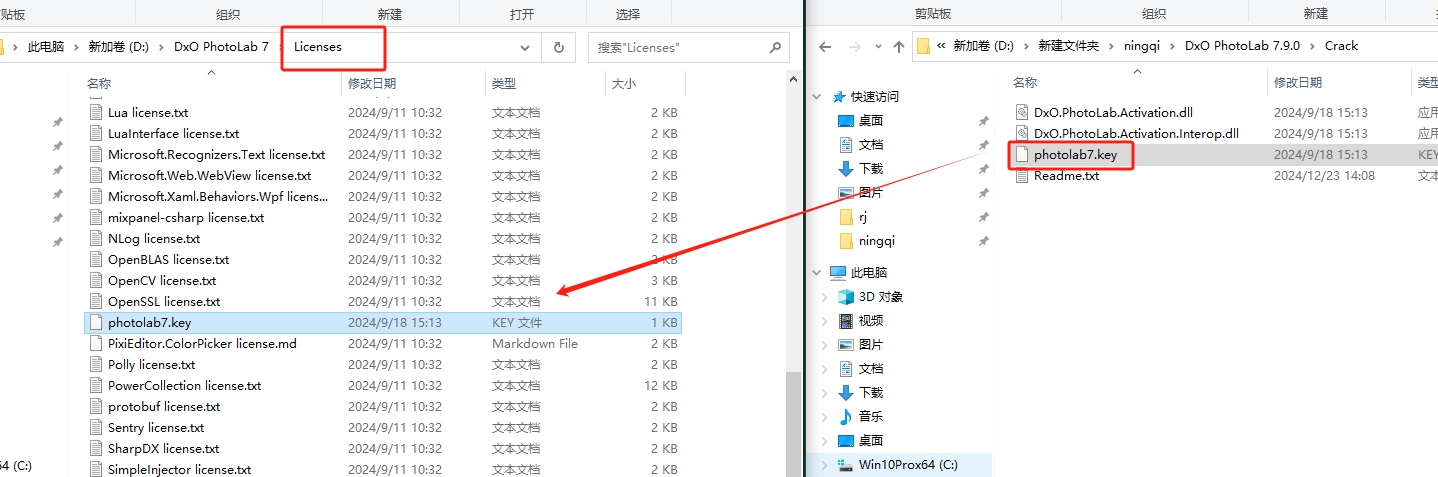Click photolab7.key file icon in Crack folder
This screenshot has width=1438, height=477.
[1021, 155]
